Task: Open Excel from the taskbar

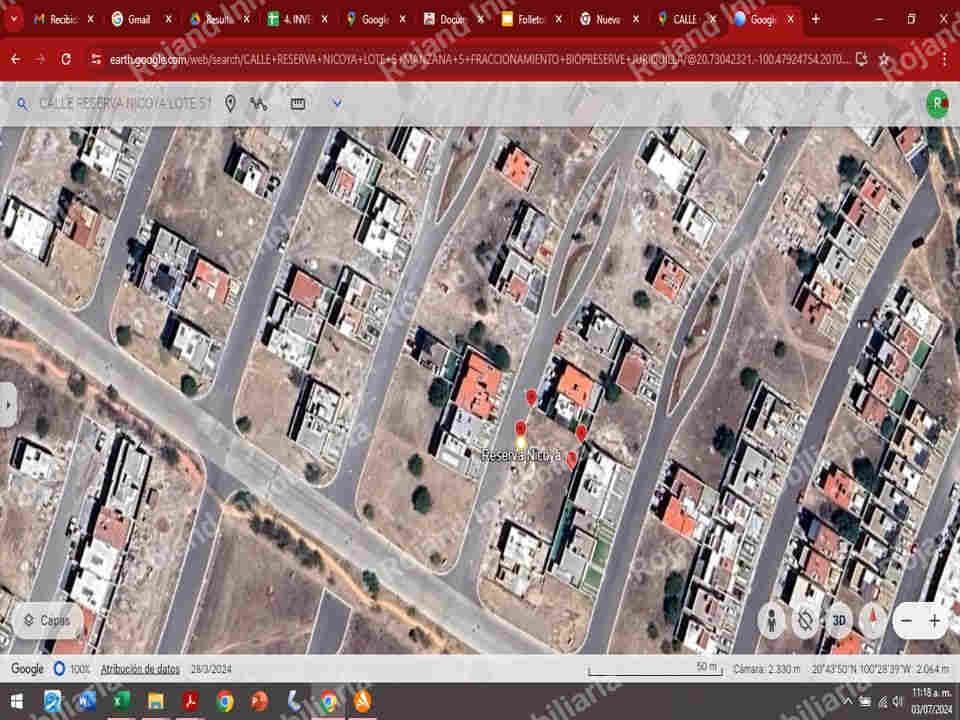Action: pyautogui.click(x=121, y=701)
